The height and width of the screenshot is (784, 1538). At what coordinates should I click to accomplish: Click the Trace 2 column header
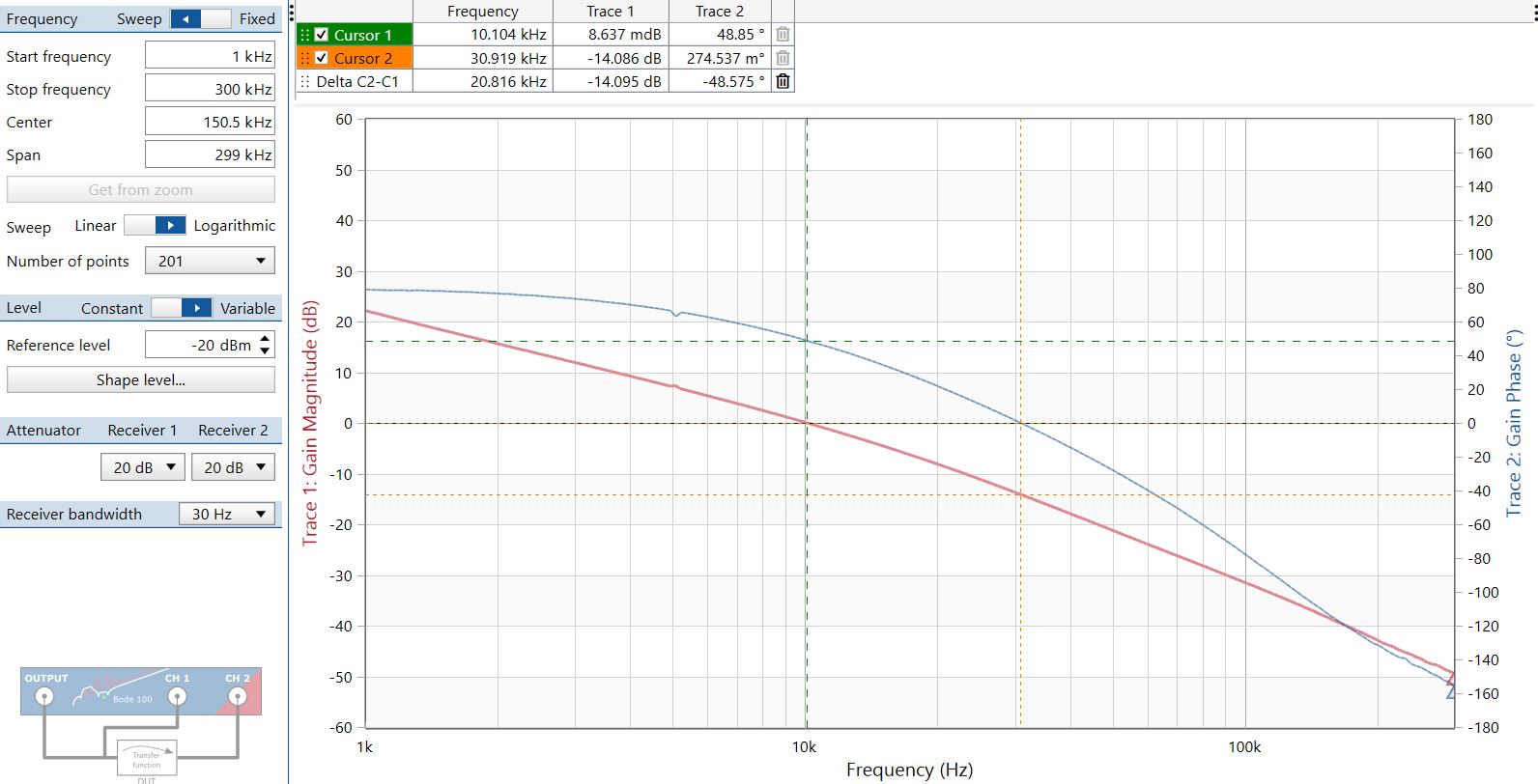tap(720, 12)
